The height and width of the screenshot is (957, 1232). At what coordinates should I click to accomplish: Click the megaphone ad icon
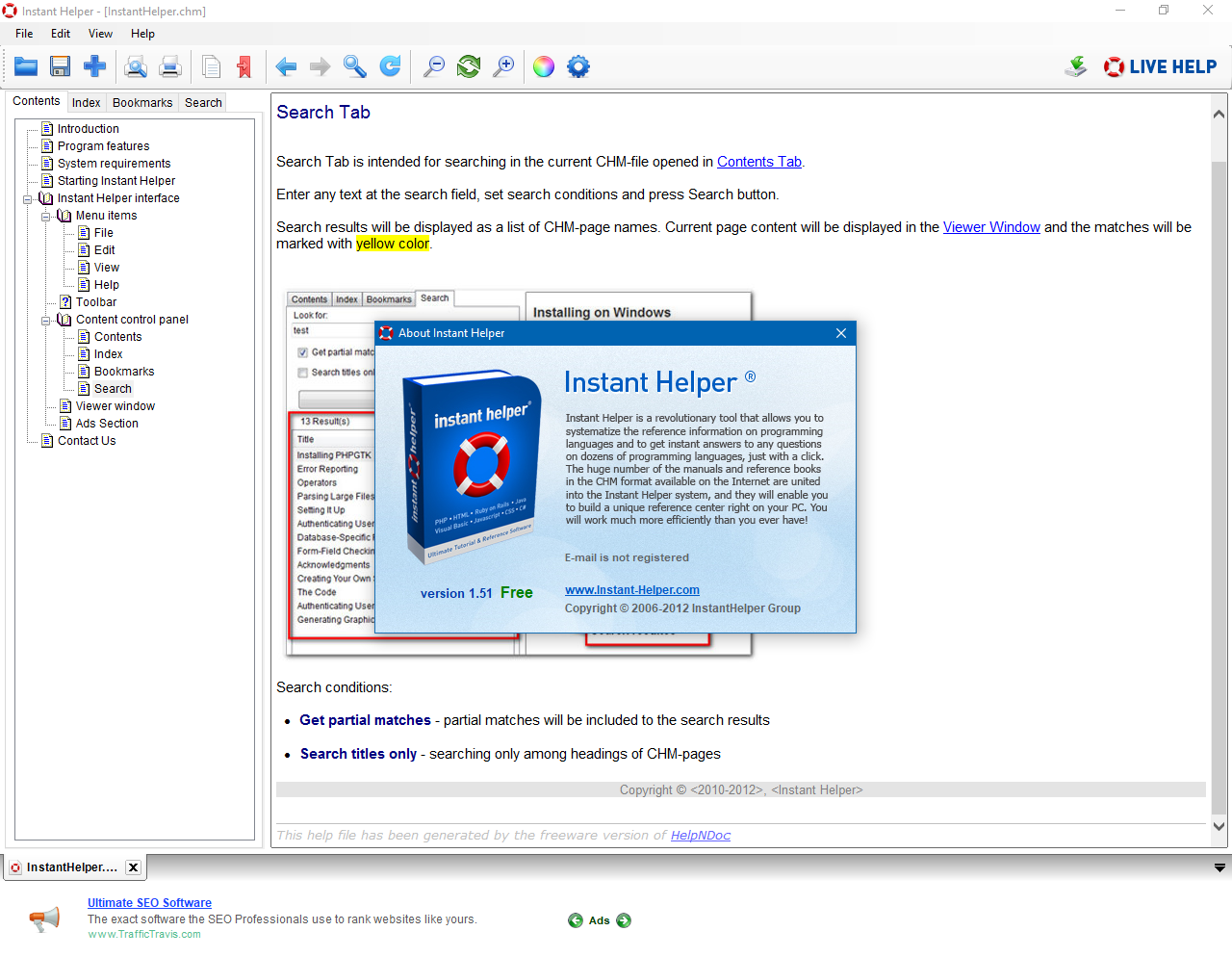[x=45, y=919]
